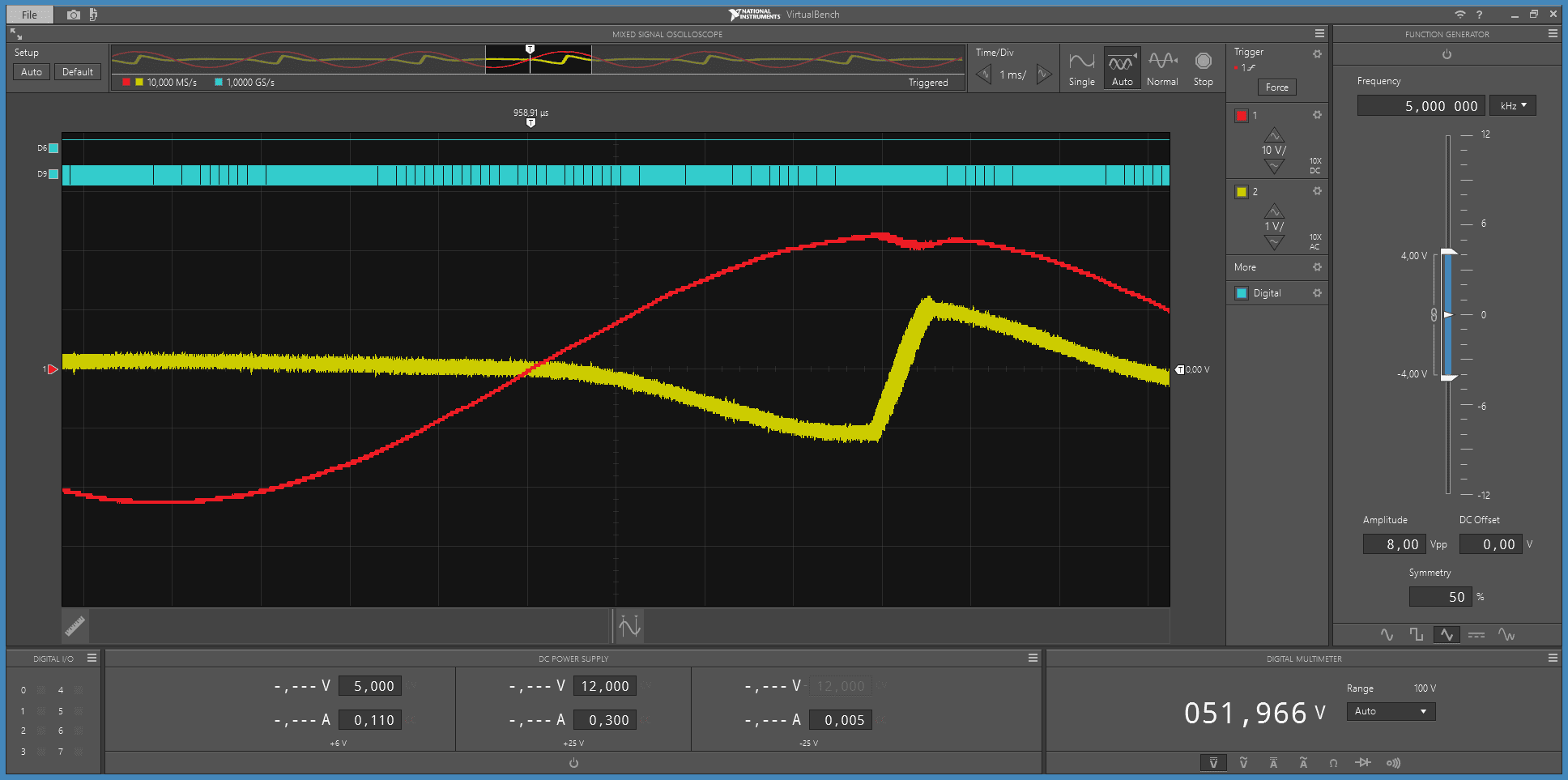1568x780 pixels.
Task: Click the Force trigger button
Action: pyautogui.click(x=1276, y=87)
